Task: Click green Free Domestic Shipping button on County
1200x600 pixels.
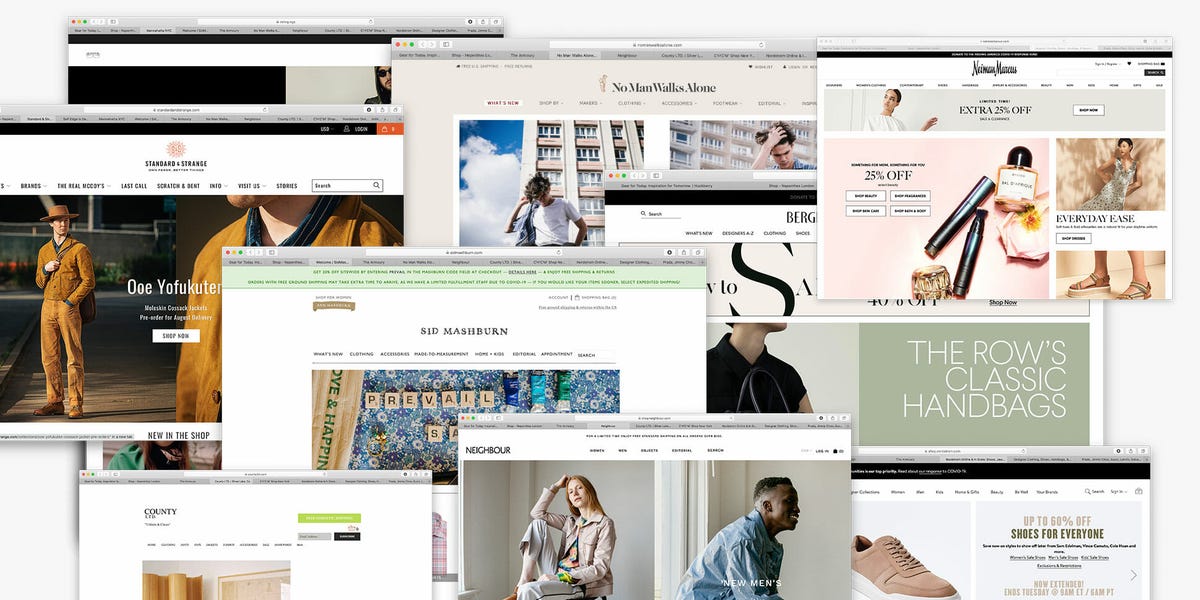Action: 329,519
